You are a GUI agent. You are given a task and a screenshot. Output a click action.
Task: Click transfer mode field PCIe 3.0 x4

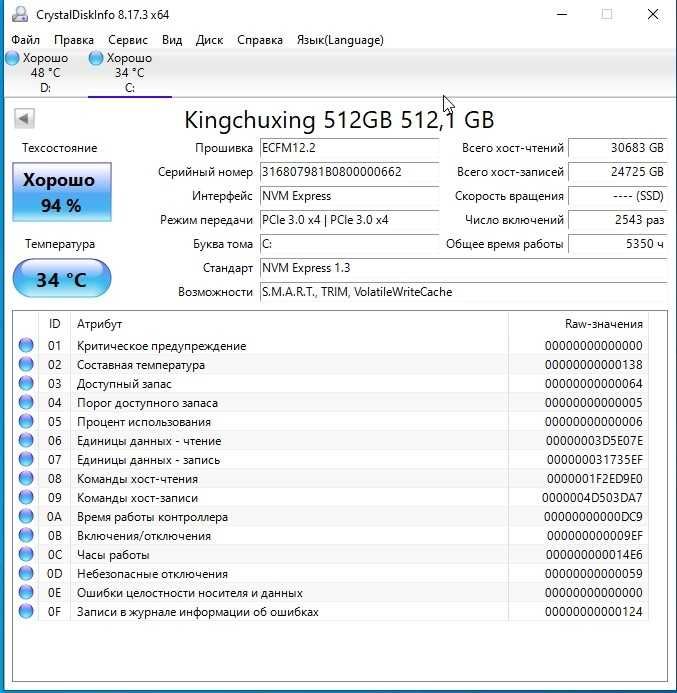[350, 220]
